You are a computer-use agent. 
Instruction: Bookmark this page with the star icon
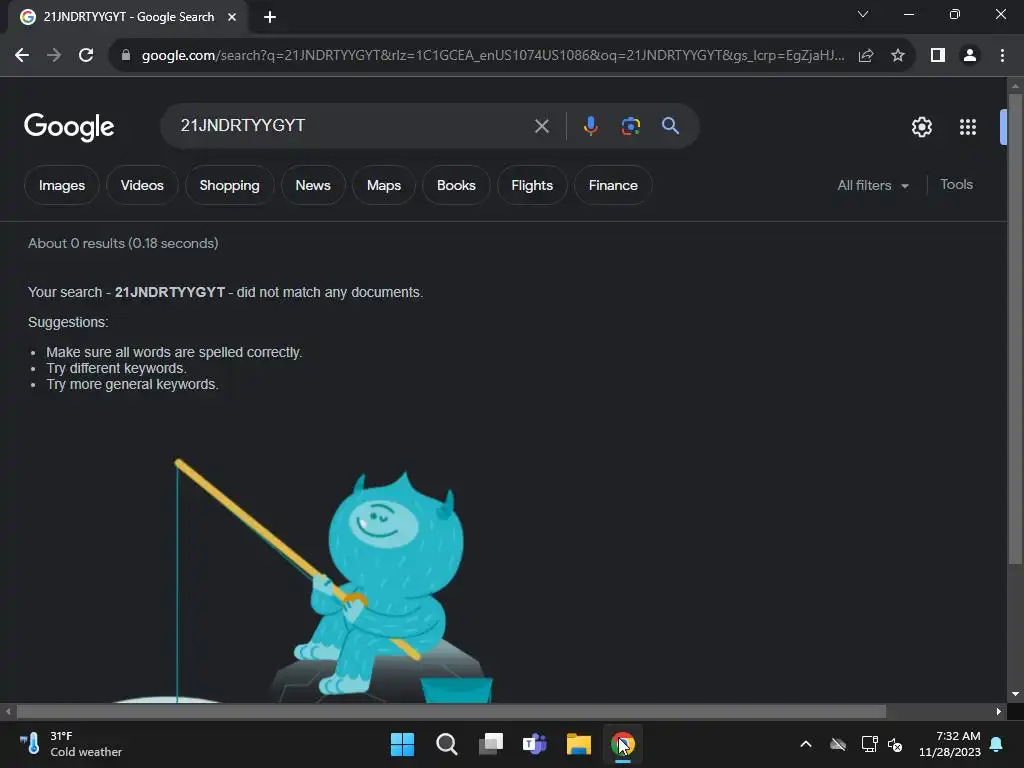pyautogui.click(x=898, y=56)
